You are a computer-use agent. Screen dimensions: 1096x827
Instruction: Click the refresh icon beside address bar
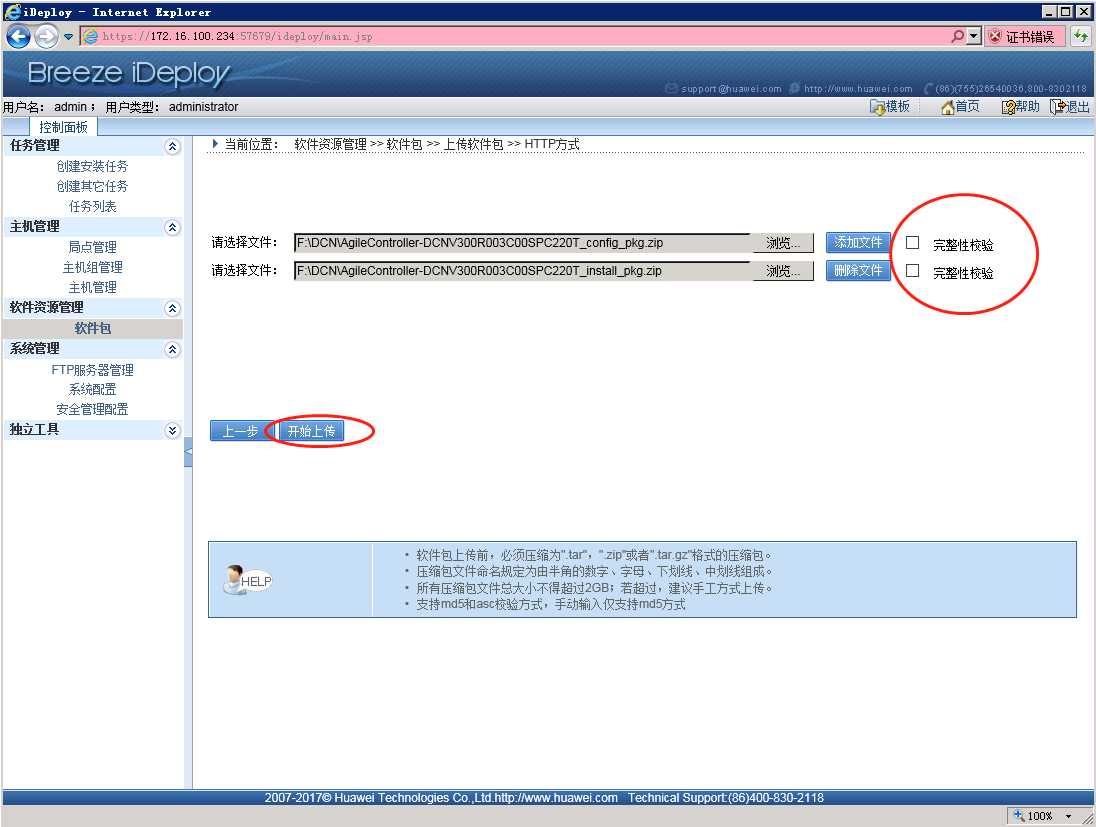coord(1081,36)
